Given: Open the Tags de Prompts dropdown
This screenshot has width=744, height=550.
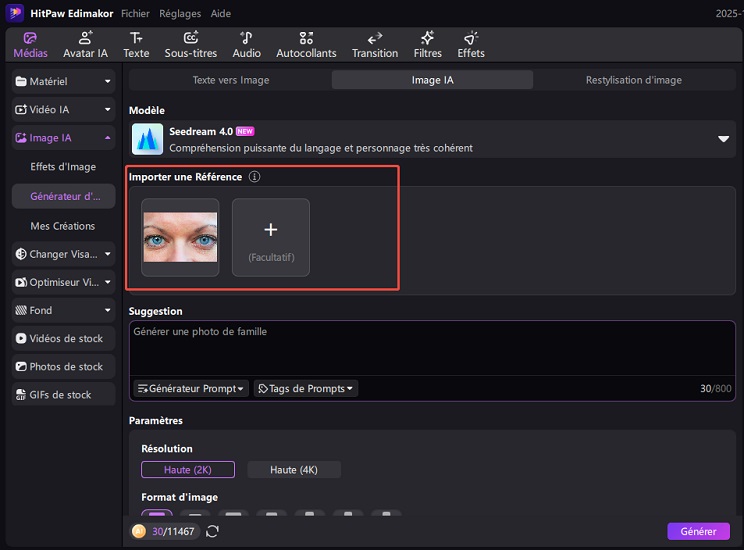Looking at the screenshot, I should point(306,388).
